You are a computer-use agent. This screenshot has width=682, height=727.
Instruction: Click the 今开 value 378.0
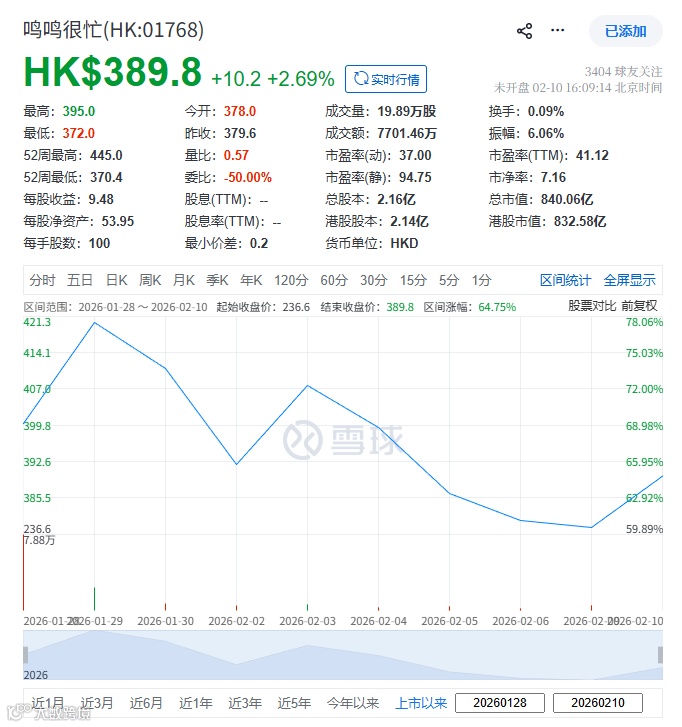point(240,111)
